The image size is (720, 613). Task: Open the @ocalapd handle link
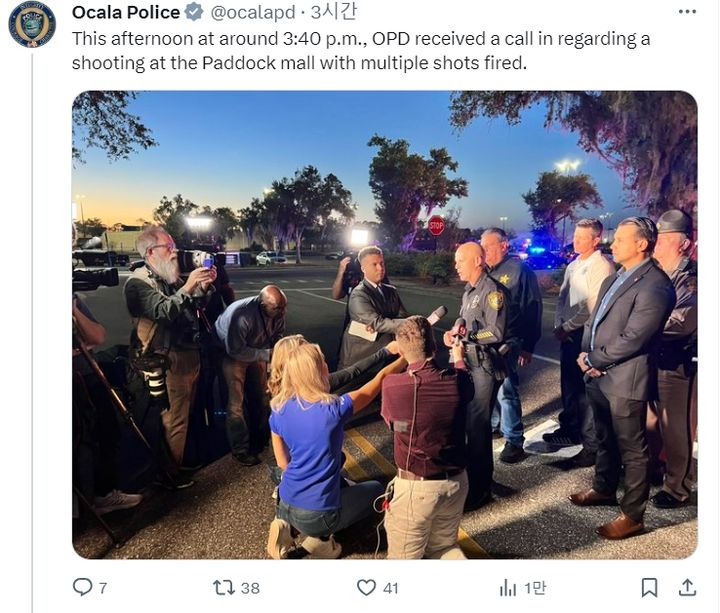pos(253,12)
